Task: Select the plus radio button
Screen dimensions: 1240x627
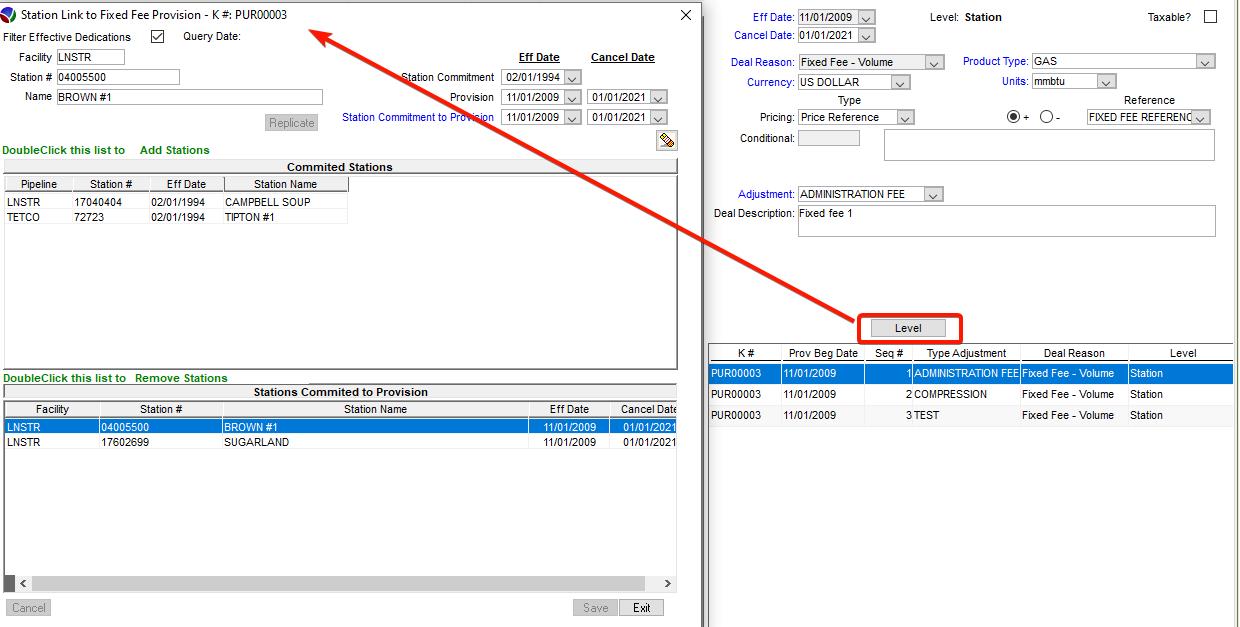Action: pos(1013,117)
